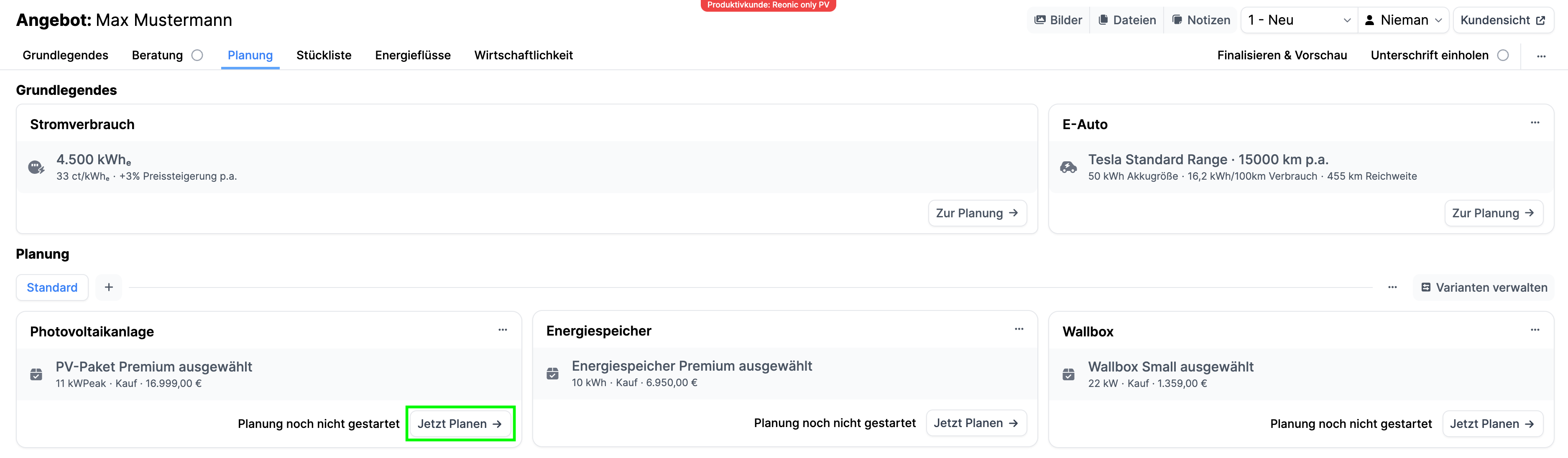
Task: Toggle the Unterschrift einholen status circle
Action: coord(1503,55)
